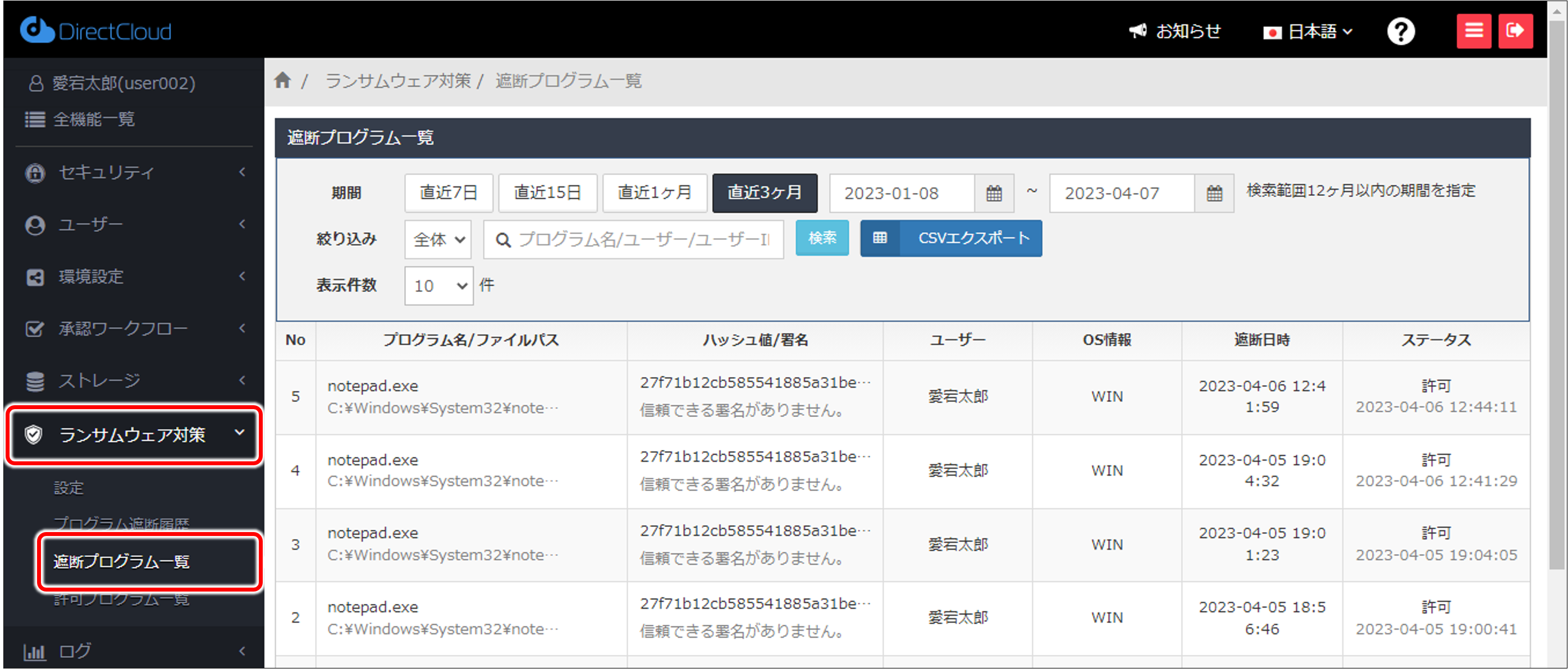The image size is (1568, 669).
Task: Click notepad.exe in row No 2
Action: (x=373, y=607)
